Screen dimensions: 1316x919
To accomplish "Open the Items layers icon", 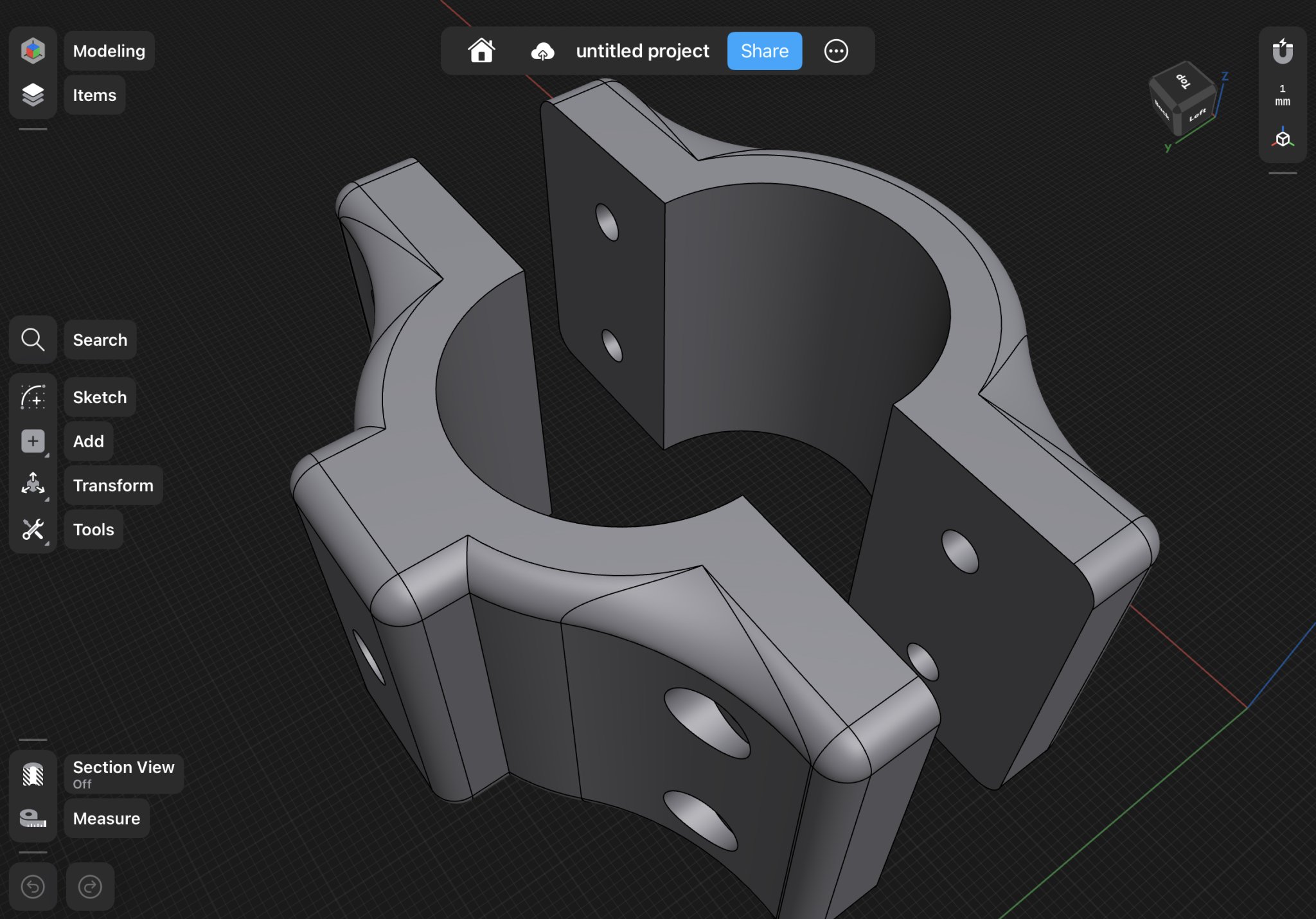I will (33, 95).
